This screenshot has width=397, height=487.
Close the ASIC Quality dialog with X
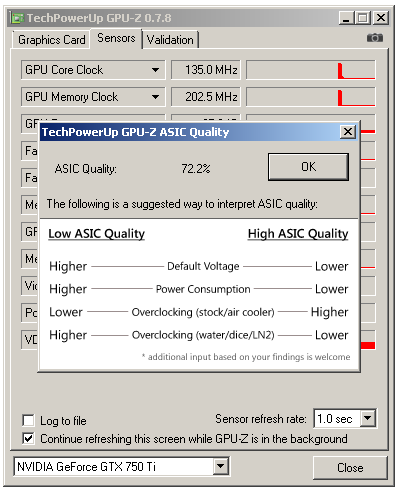coord(348,132)
